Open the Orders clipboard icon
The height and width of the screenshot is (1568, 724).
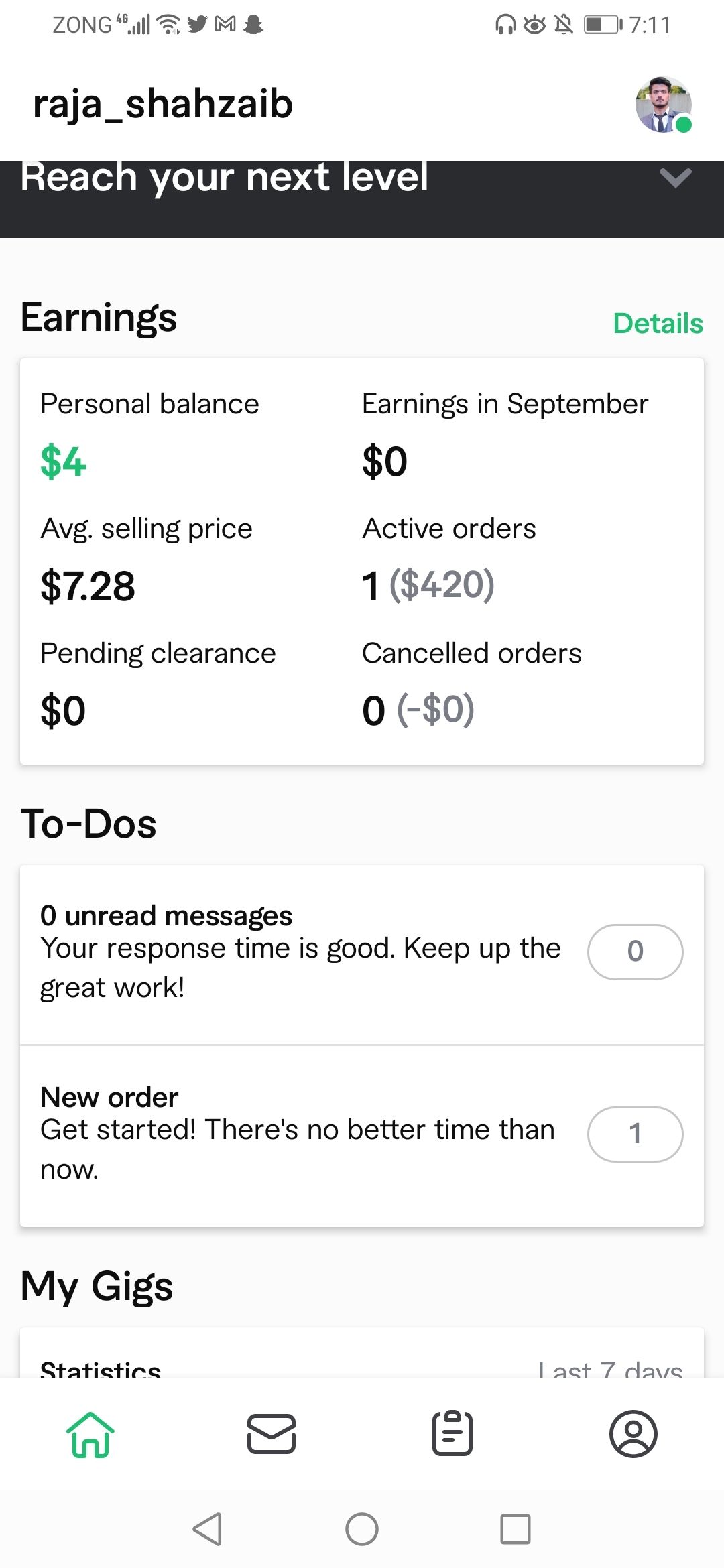452,1433
